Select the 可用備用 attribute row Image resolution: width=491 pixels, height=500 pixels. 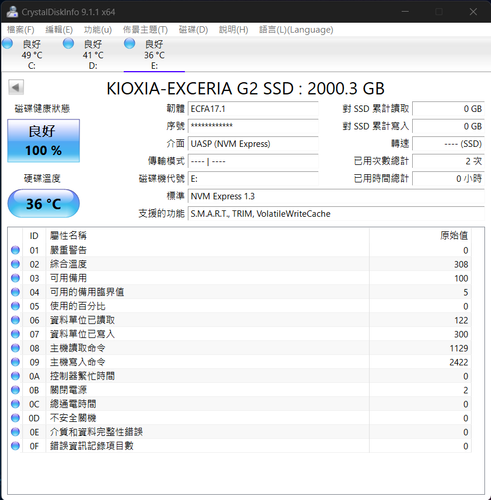240,278
